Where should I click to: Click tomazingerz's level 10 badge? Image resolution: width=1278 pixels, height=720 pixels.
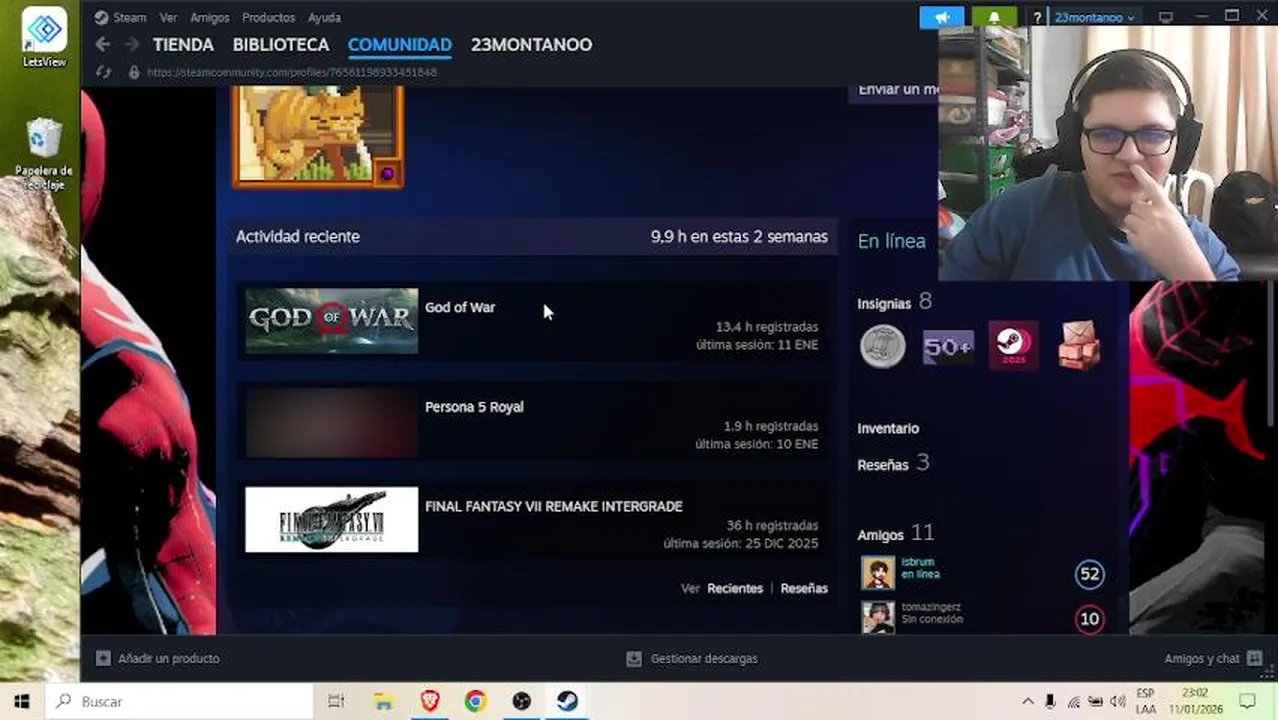pos(1089,619)
